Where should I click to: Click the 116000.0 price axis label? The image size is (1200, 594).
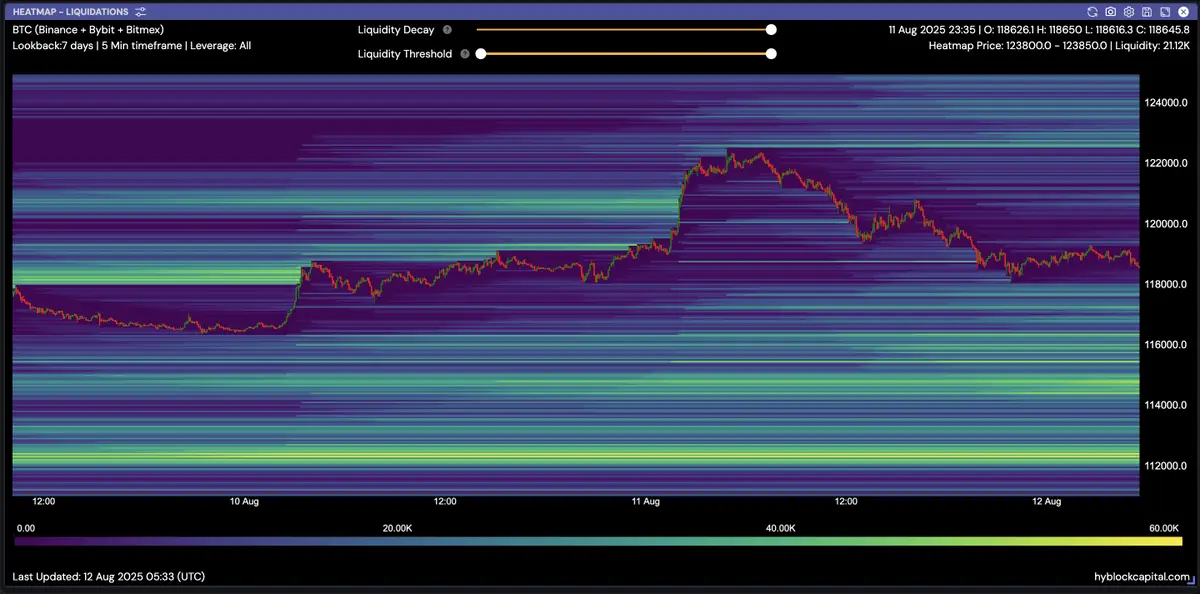(x=1165, y=344)
